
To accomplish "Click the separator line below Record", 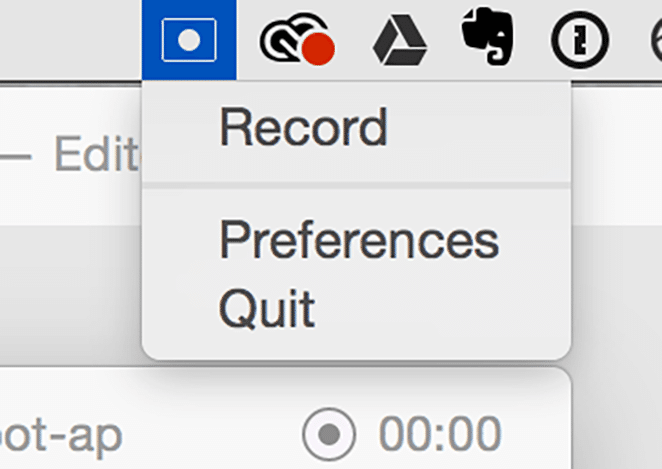I will pos(356,185).
